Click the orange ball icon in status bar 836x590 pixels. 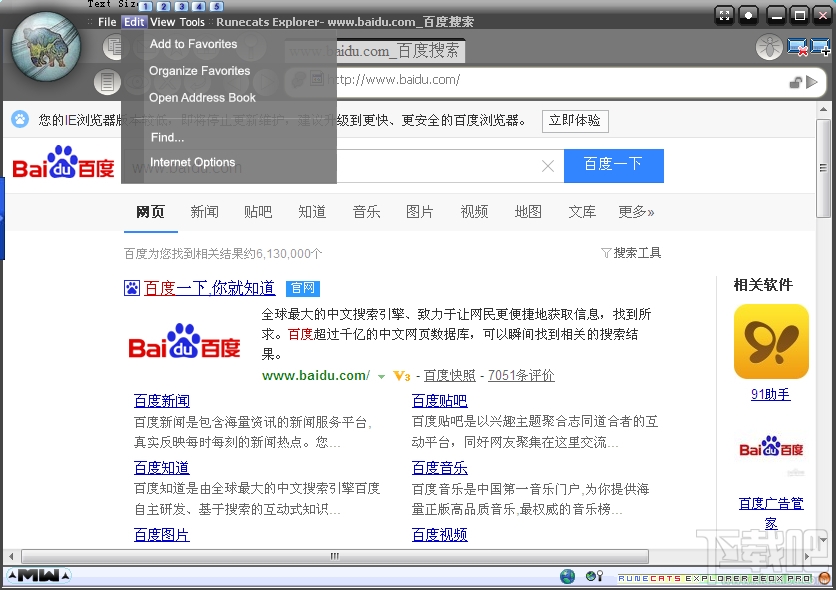pyautogui.click(x=825, y=578)
